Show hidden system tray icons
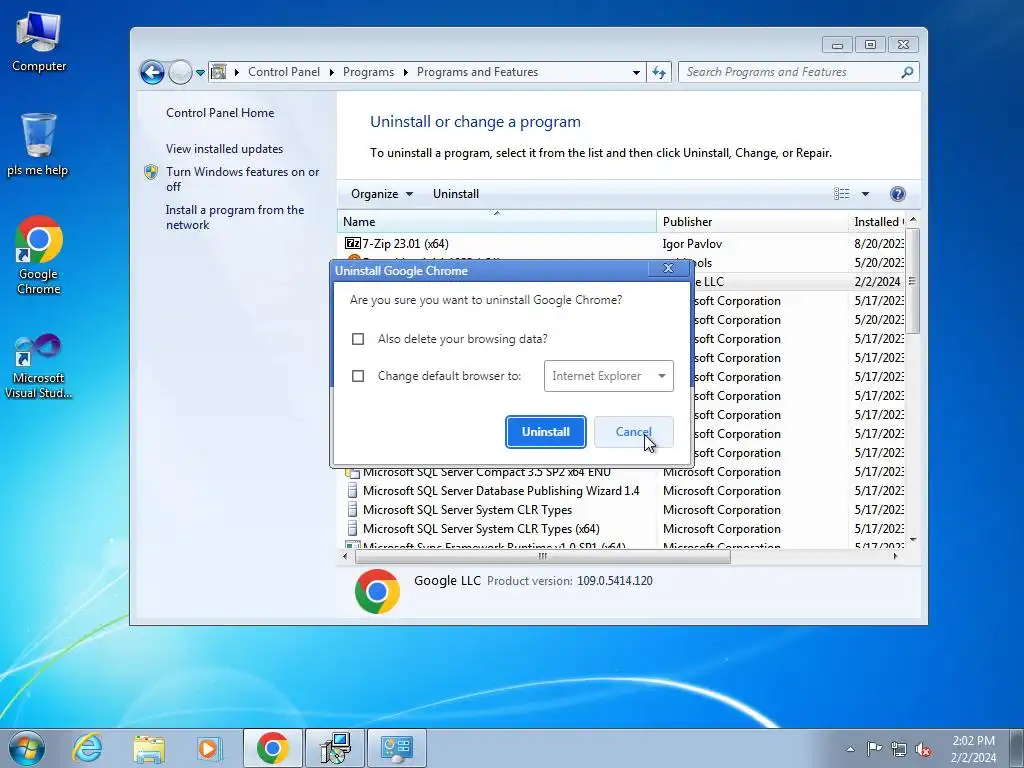Viewport: 1024px width, 768px height. [x=850, y=749]
